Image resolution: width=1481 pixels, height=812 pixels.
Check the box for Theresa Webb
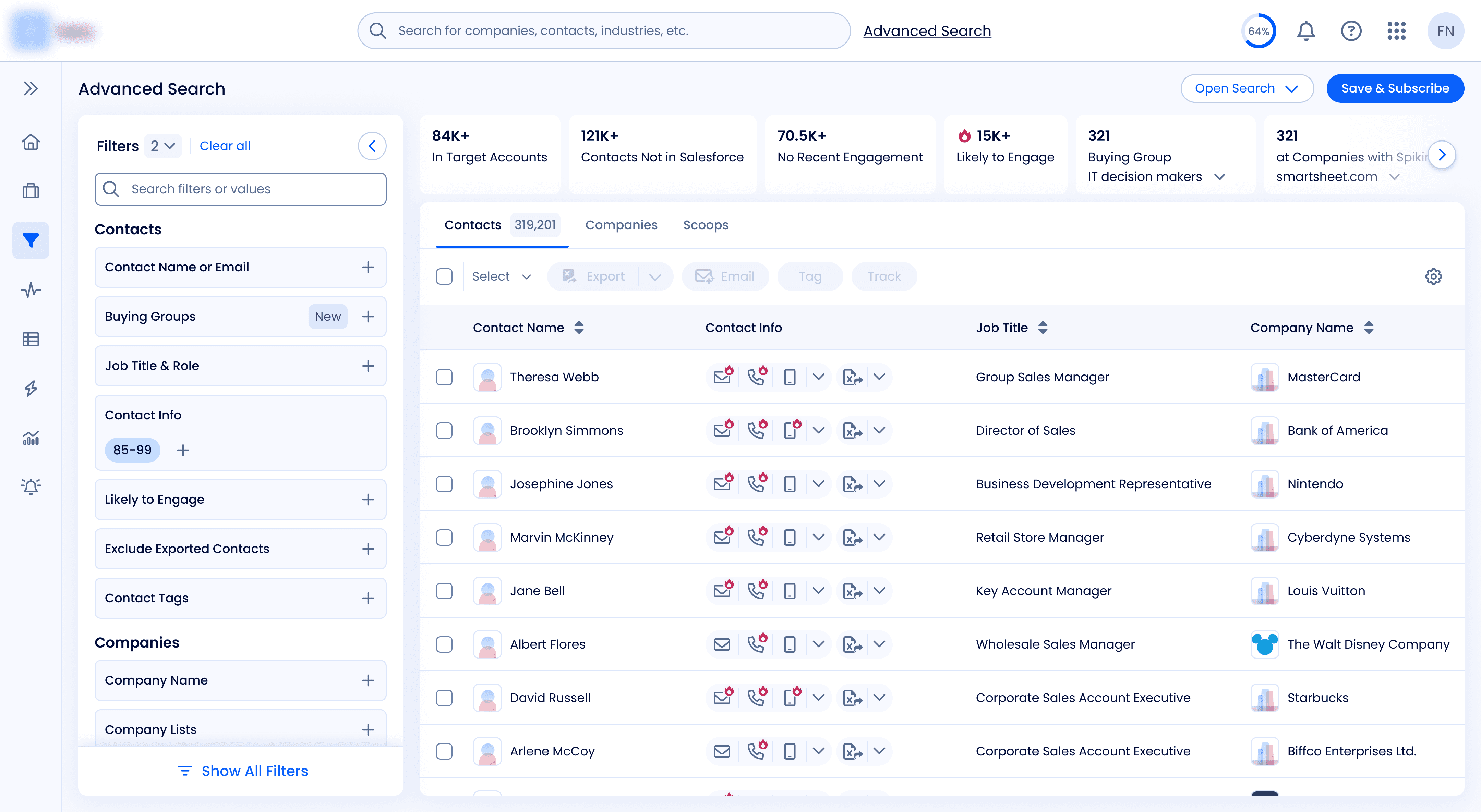click(x=444, y=377)
